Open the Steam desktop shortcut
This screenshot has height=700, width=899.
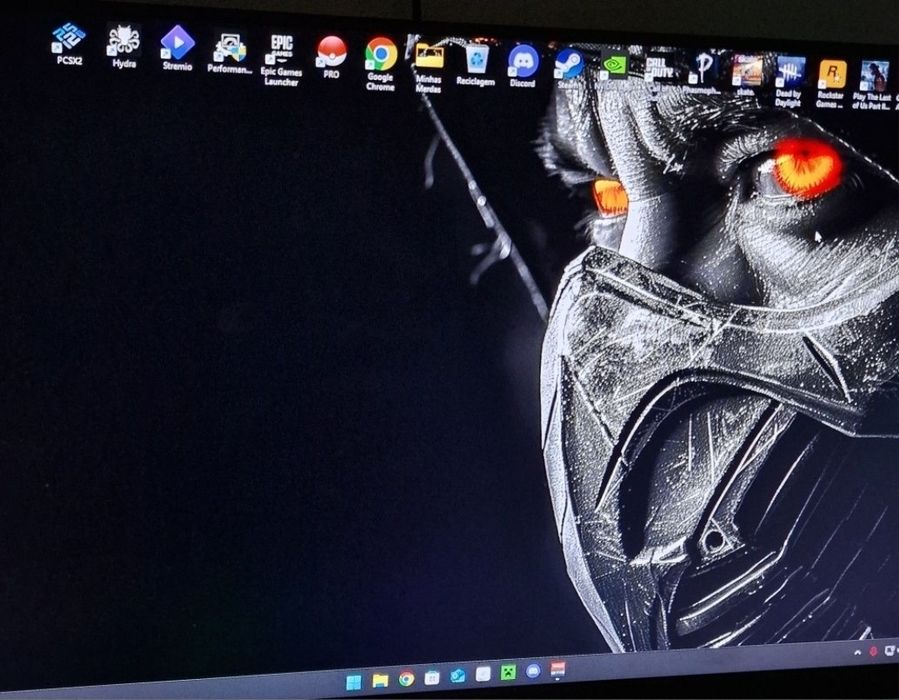coord(569,69)
